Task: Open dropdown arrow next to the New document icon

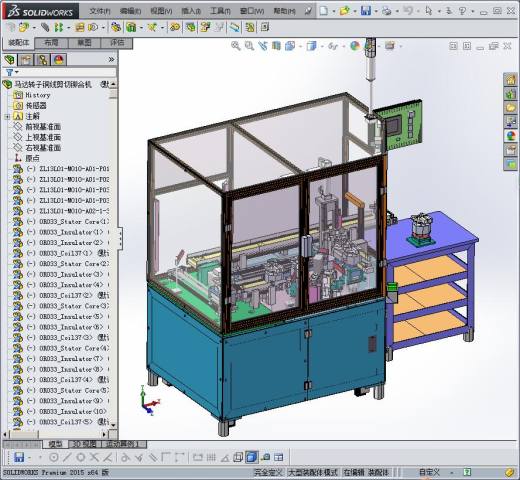Action: pyautogui.click(x=334, y=11)
